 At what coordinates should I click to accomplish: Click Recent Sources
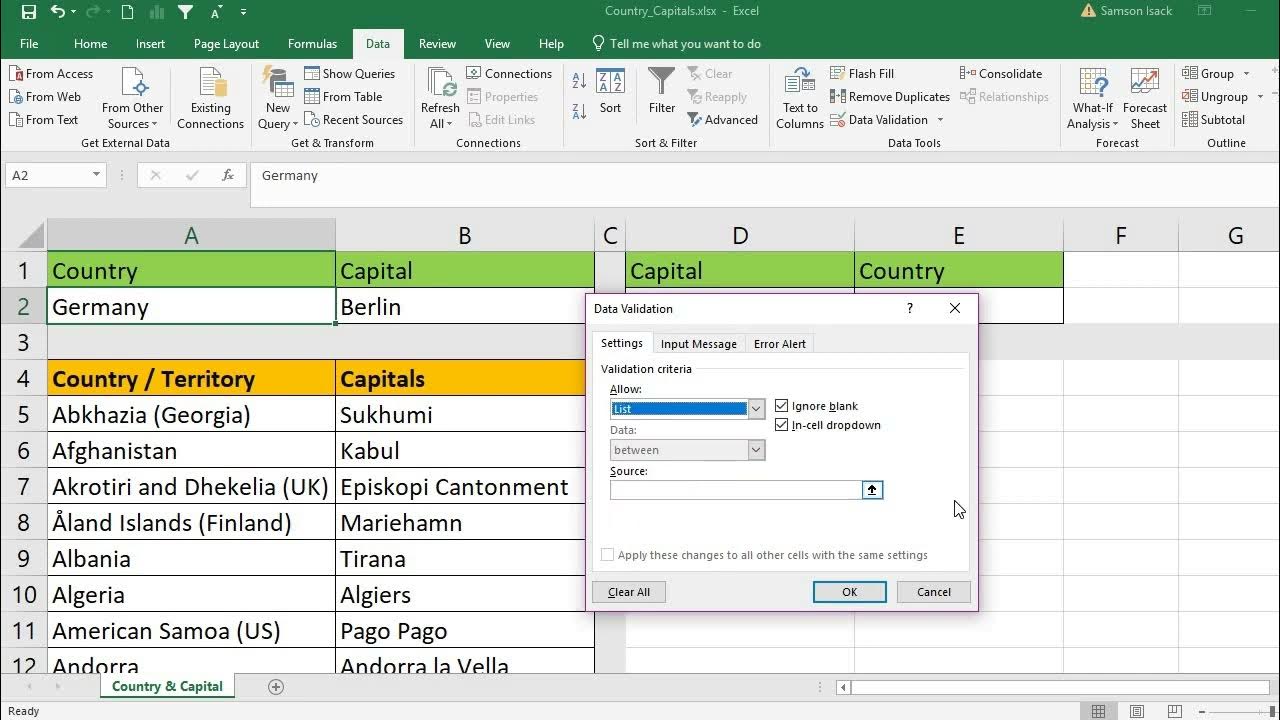click(353, 120)
